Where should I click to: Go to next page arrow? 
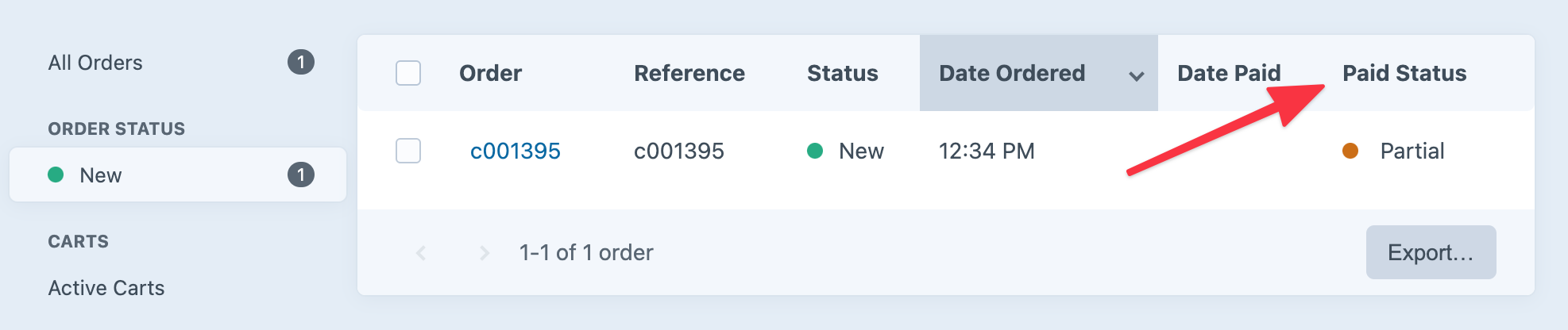point(484,253)
